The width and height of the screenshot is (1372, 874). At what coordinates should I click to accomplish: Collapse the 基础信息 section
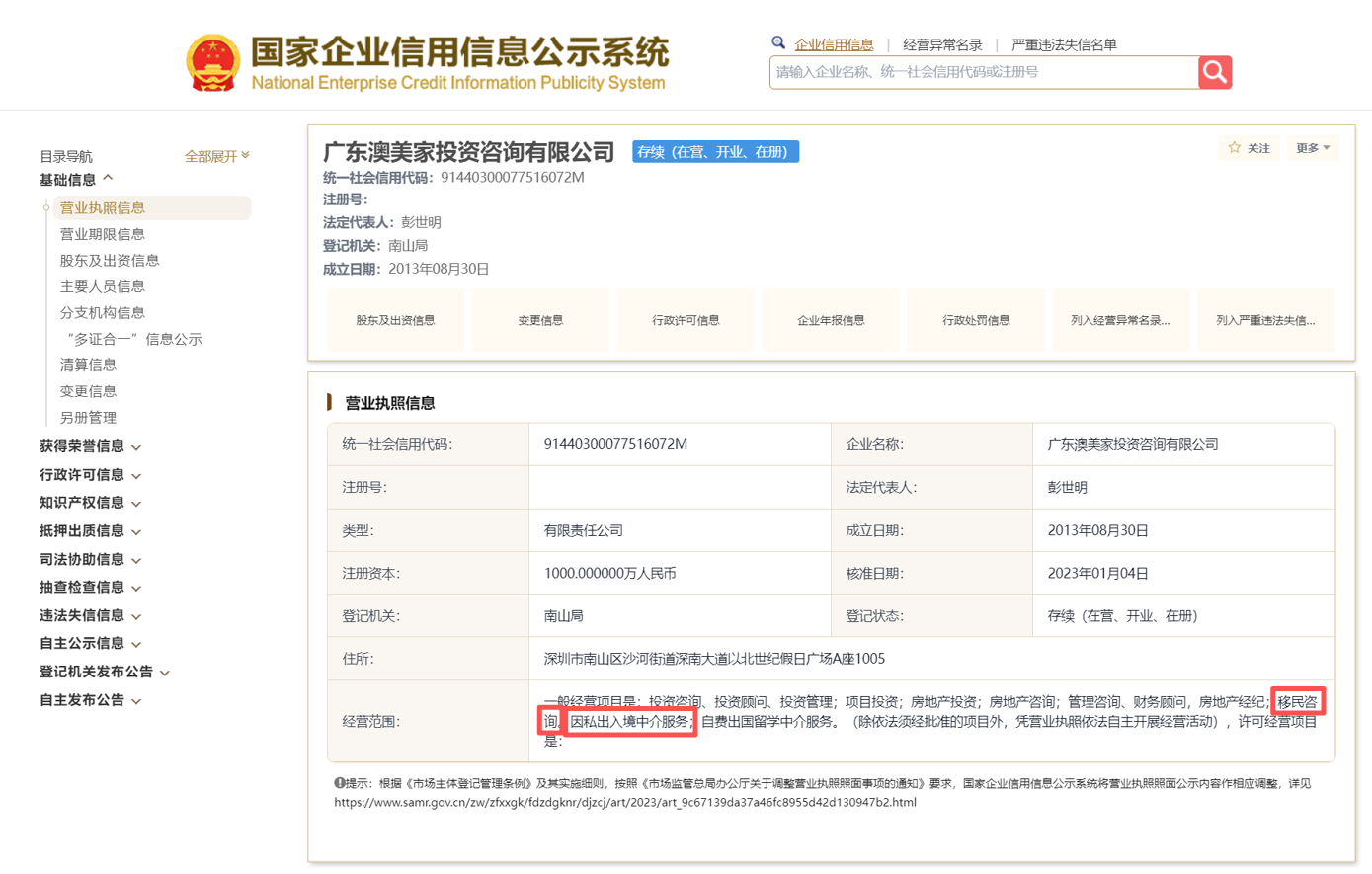coord(76,180)
